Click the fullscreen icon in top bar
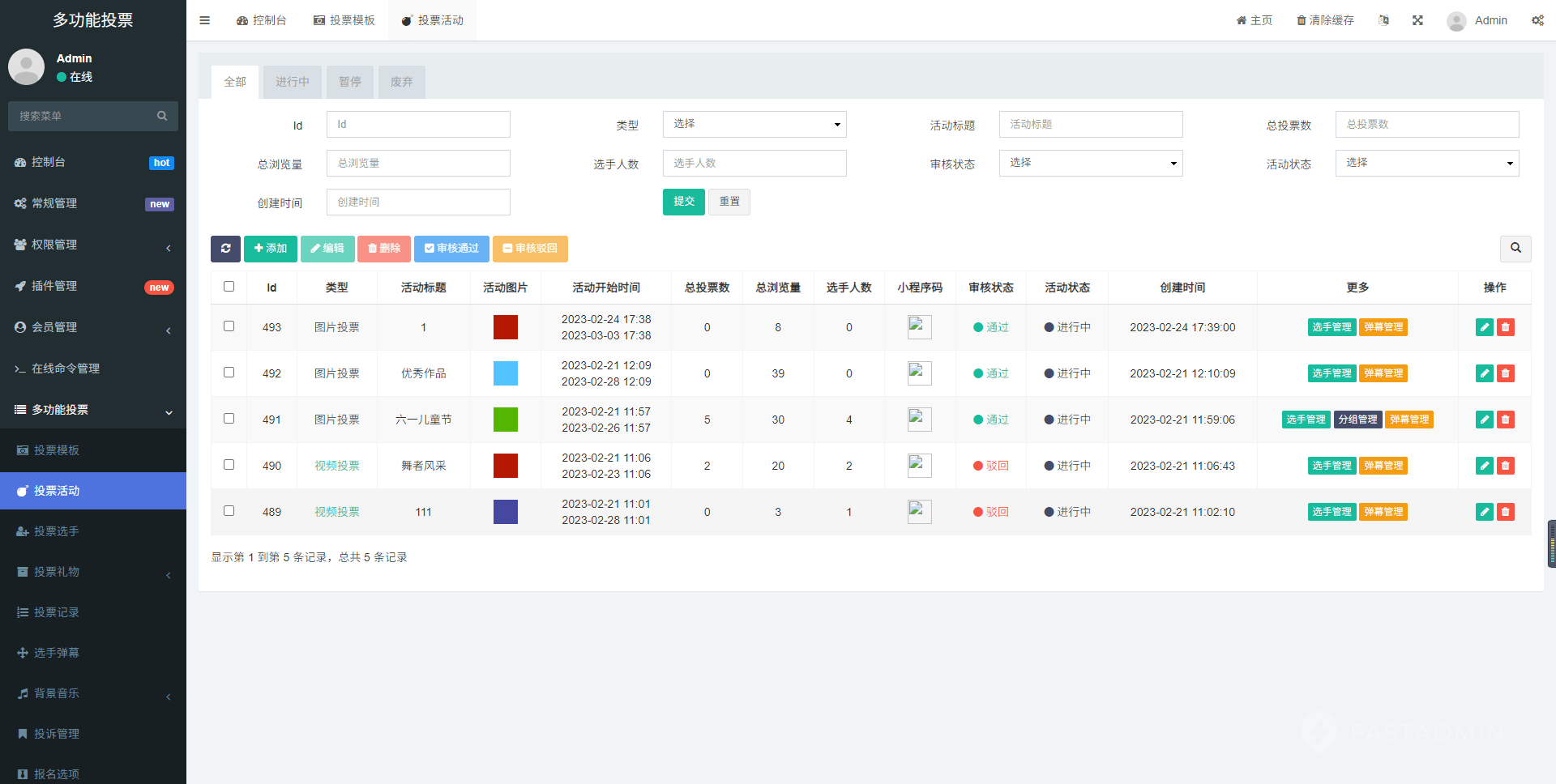The height and width of the screenshot is (784, 1556). click(x=1417, y=20)
